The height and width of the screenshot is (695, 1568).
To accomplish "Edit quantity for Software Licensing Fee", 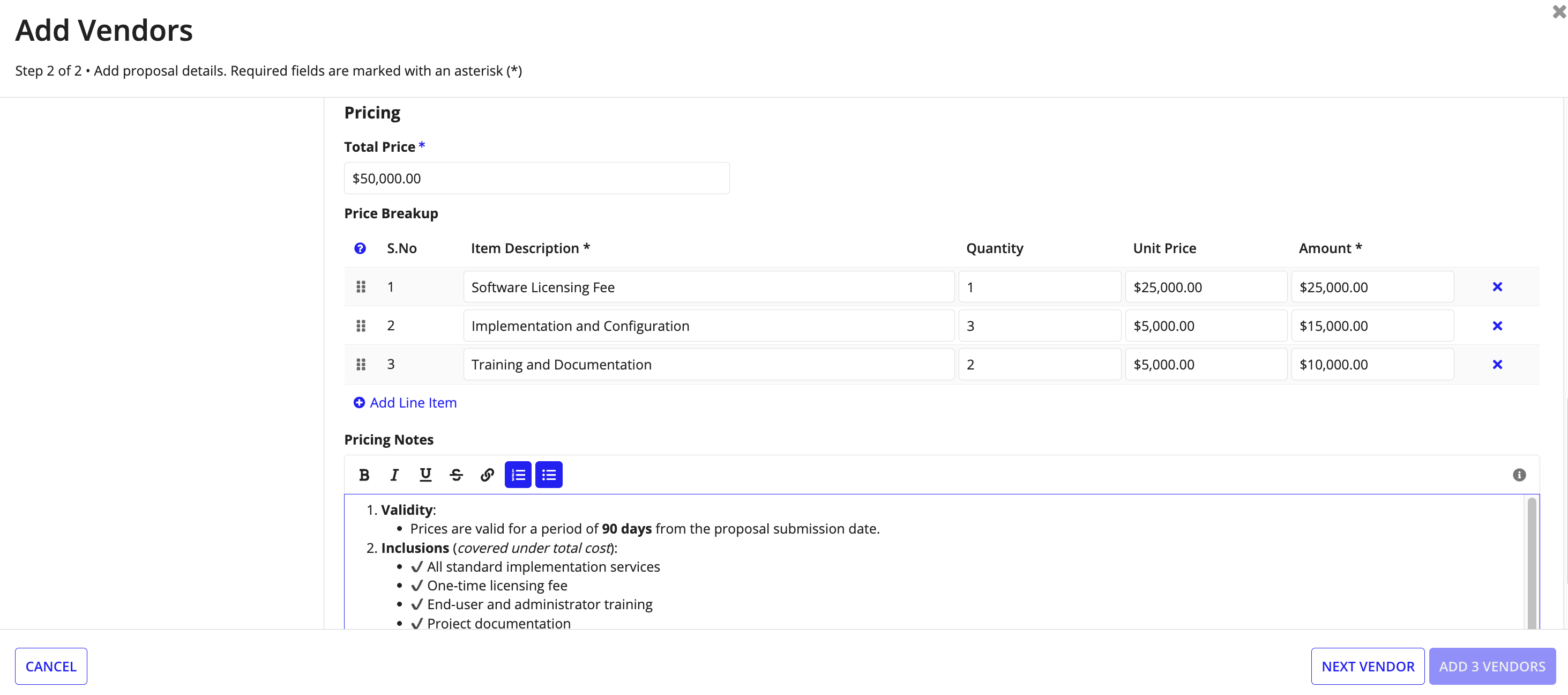I will pos(1039,287).
